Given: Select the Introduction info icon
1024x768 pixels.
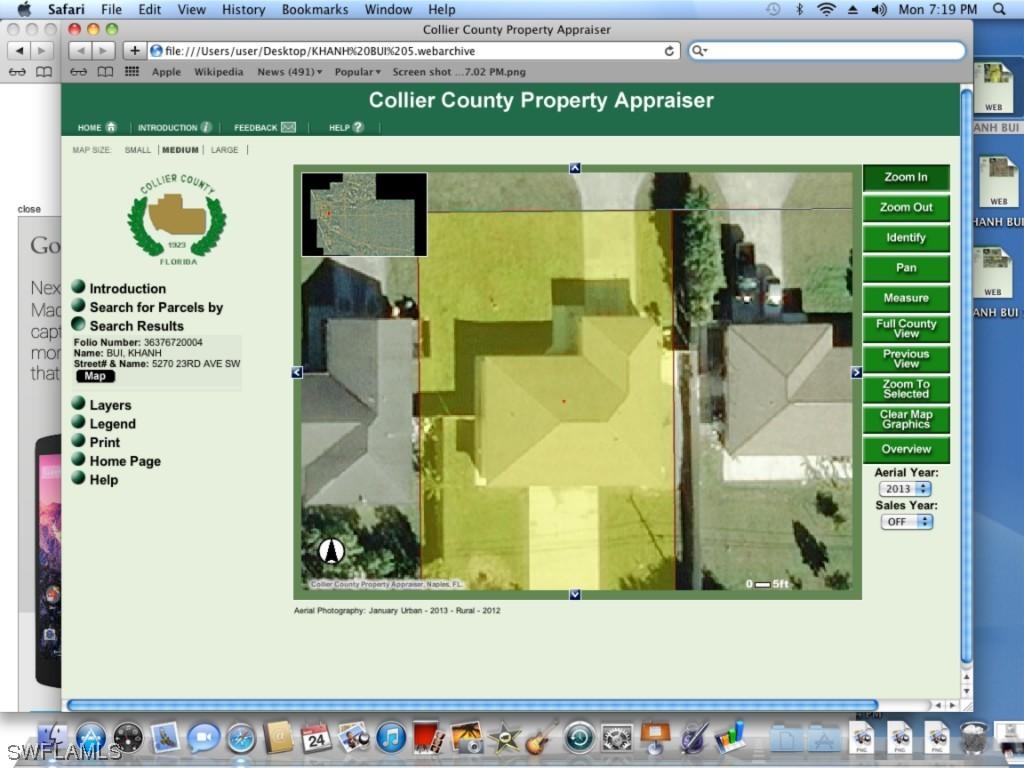Looking at the screenshot, I should (x=208, y=127).
